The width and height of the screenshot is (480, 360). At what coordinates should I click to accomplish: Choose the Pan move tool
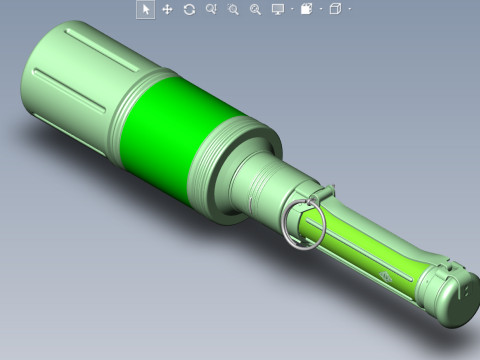tap(167, 9)
